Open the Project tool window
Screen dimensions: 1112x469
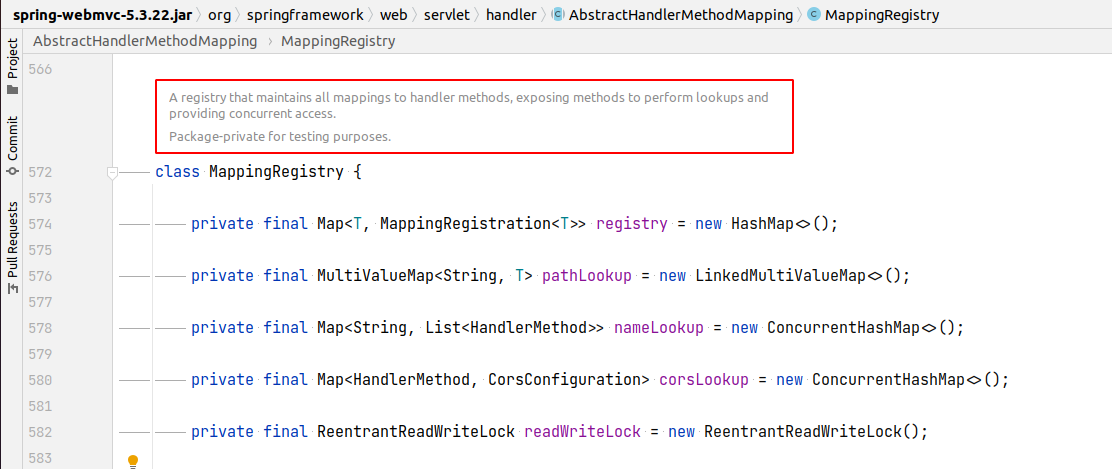coord(12,66)
